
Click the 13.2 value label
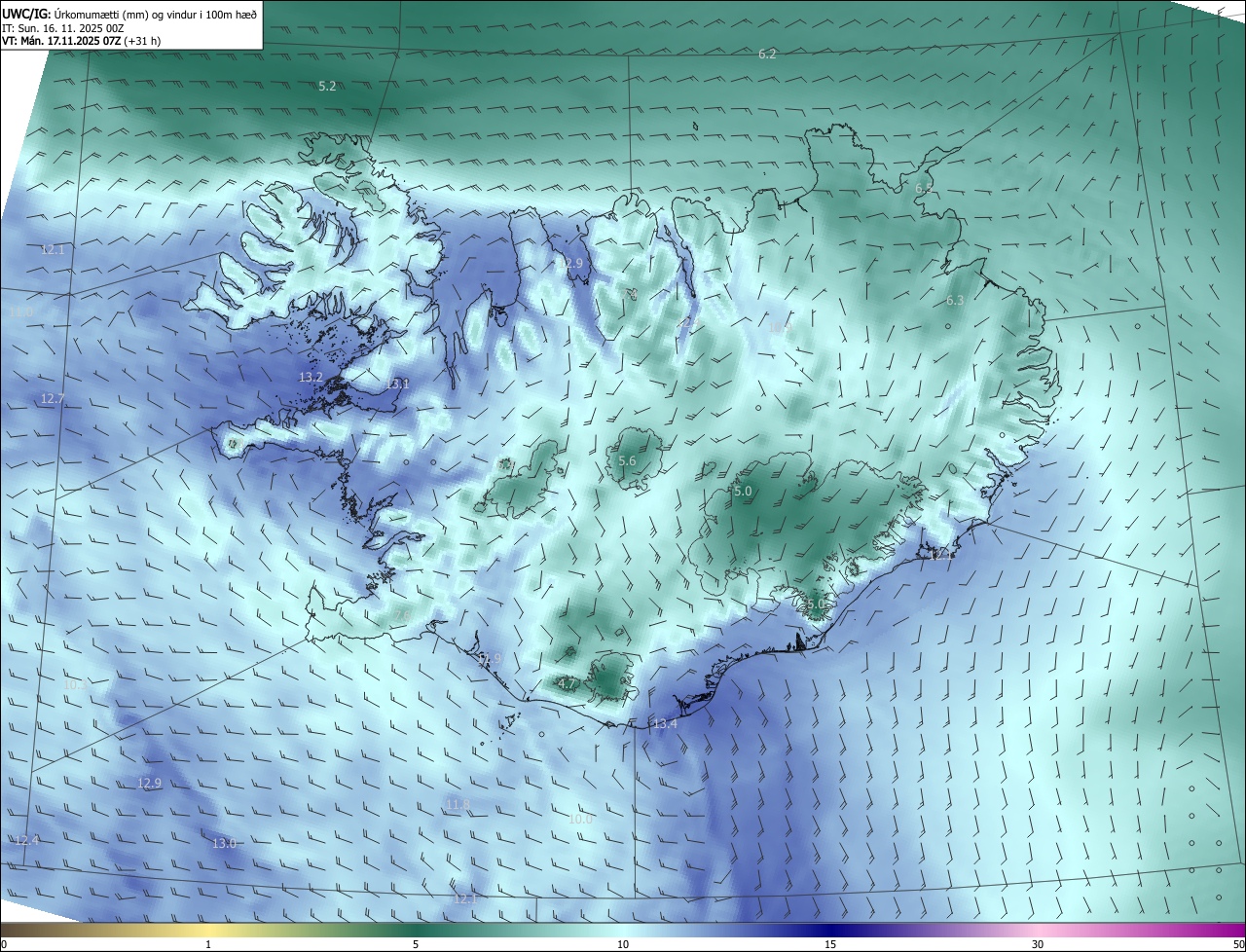pyautogui.click(x=311, y=377)
